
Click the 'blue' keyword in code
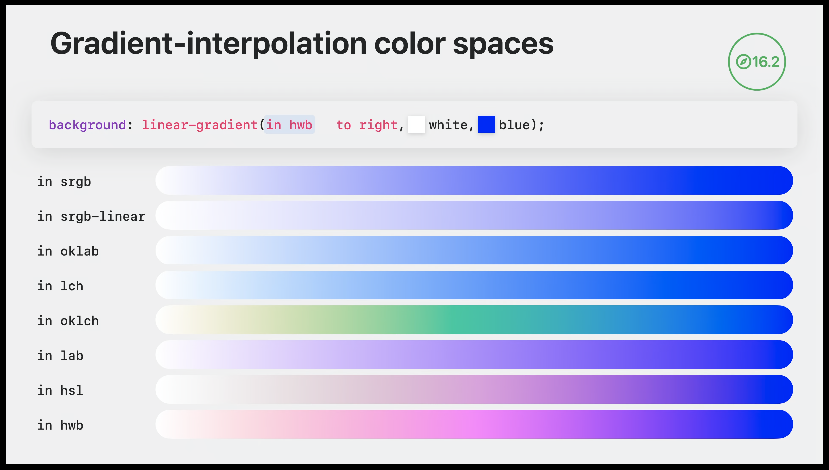[514, 125]
